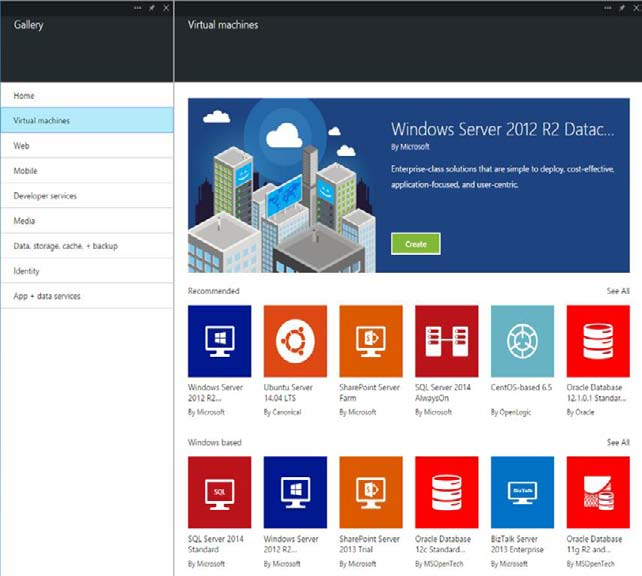Screen dimensions: 642x576
Task: Select Web in the Gallery sidebar
Action: tap(21, 146)
